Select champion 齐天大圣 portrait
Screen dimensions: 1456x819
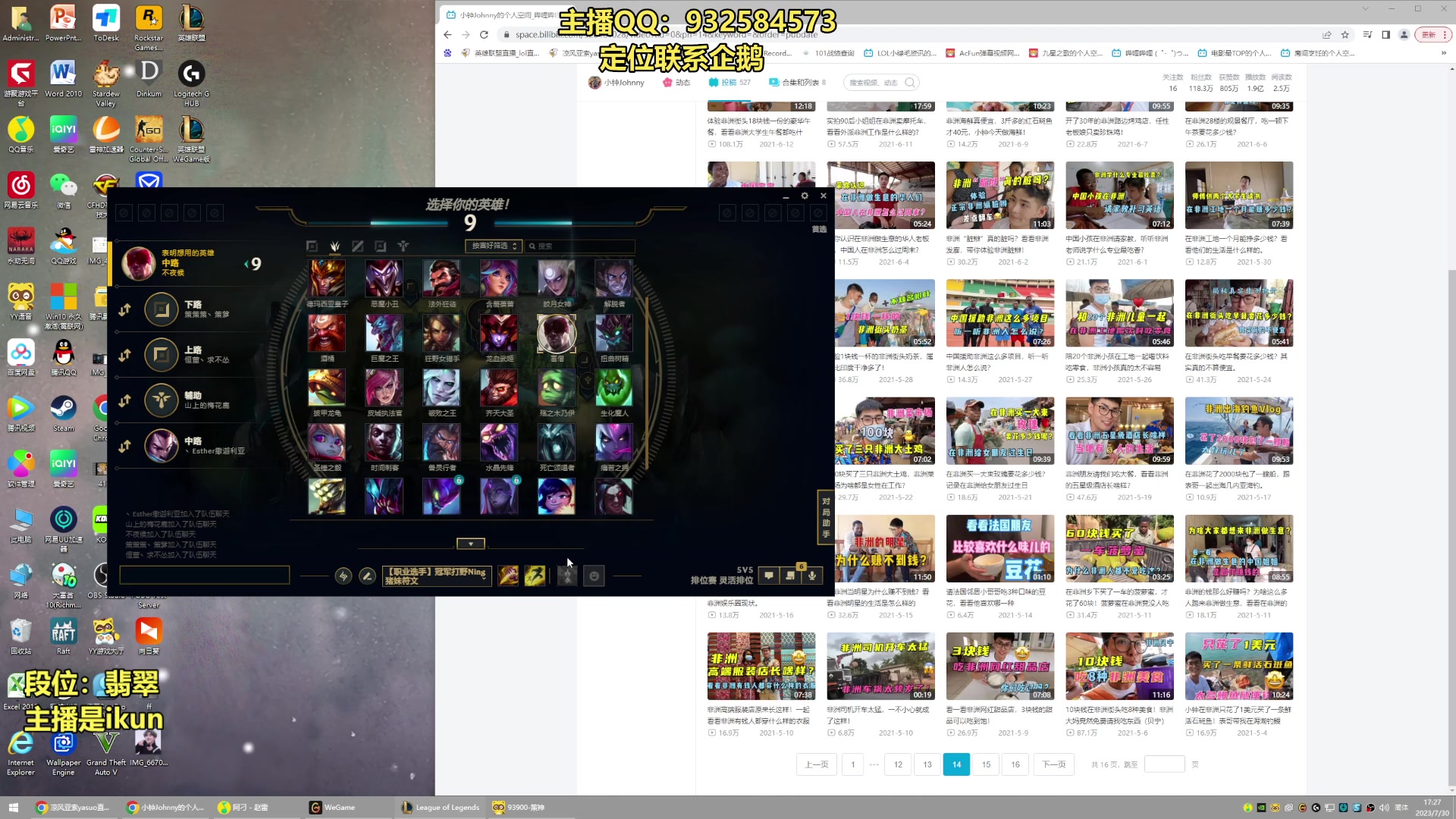tap(499, 388)
